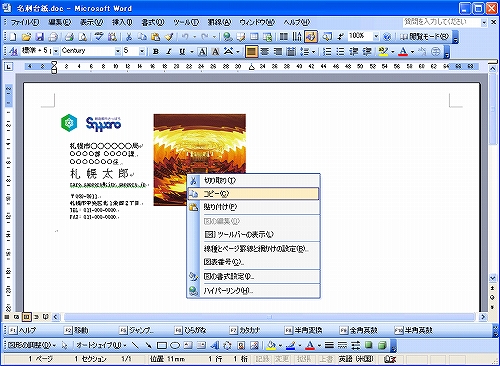Click the Print icon in the toolbar

pos(69,37)
